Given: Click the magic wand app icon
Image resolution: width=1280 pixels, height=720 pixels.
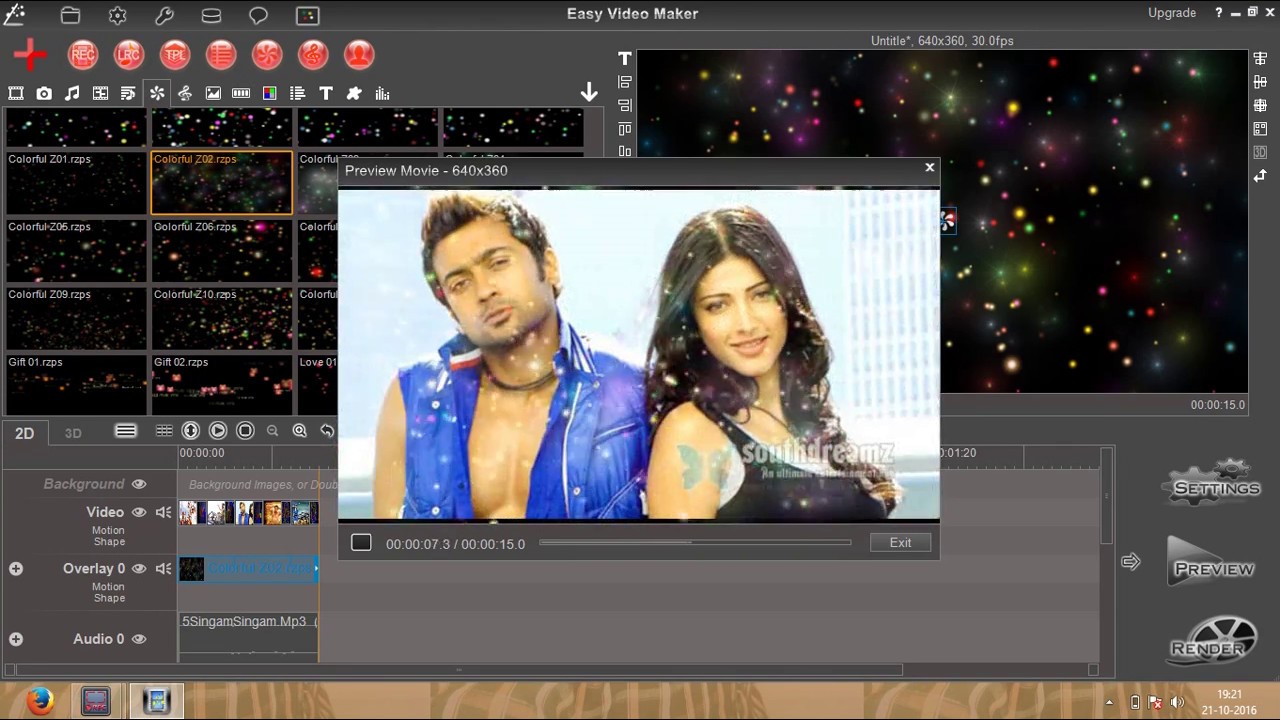Looking at the screenshot, I should 14,14.
